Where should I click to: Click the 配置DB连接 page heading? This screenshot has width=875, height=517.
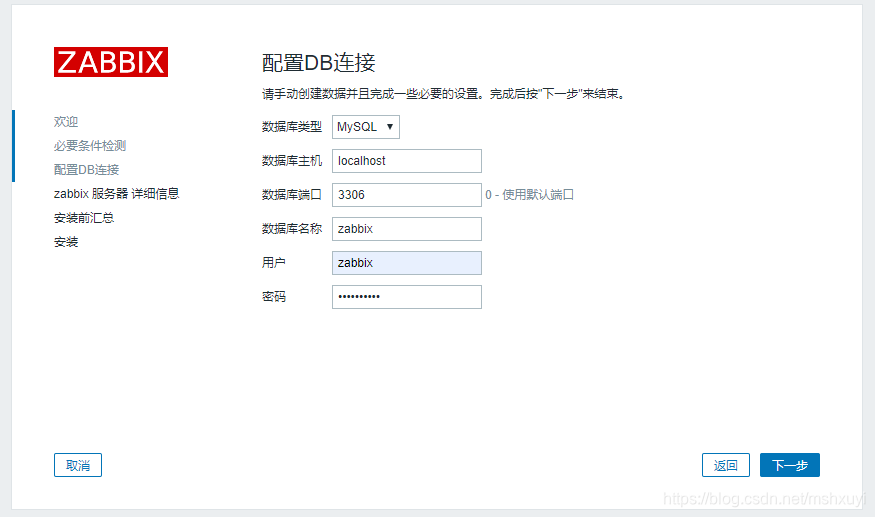(319, 63)
